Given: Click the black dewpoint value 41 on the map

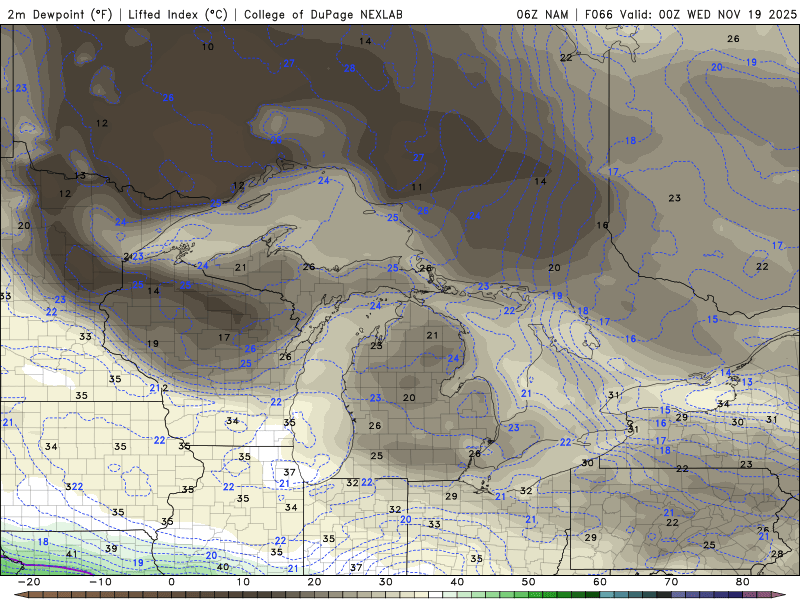Looking at the screenshot, I should 71,554.
